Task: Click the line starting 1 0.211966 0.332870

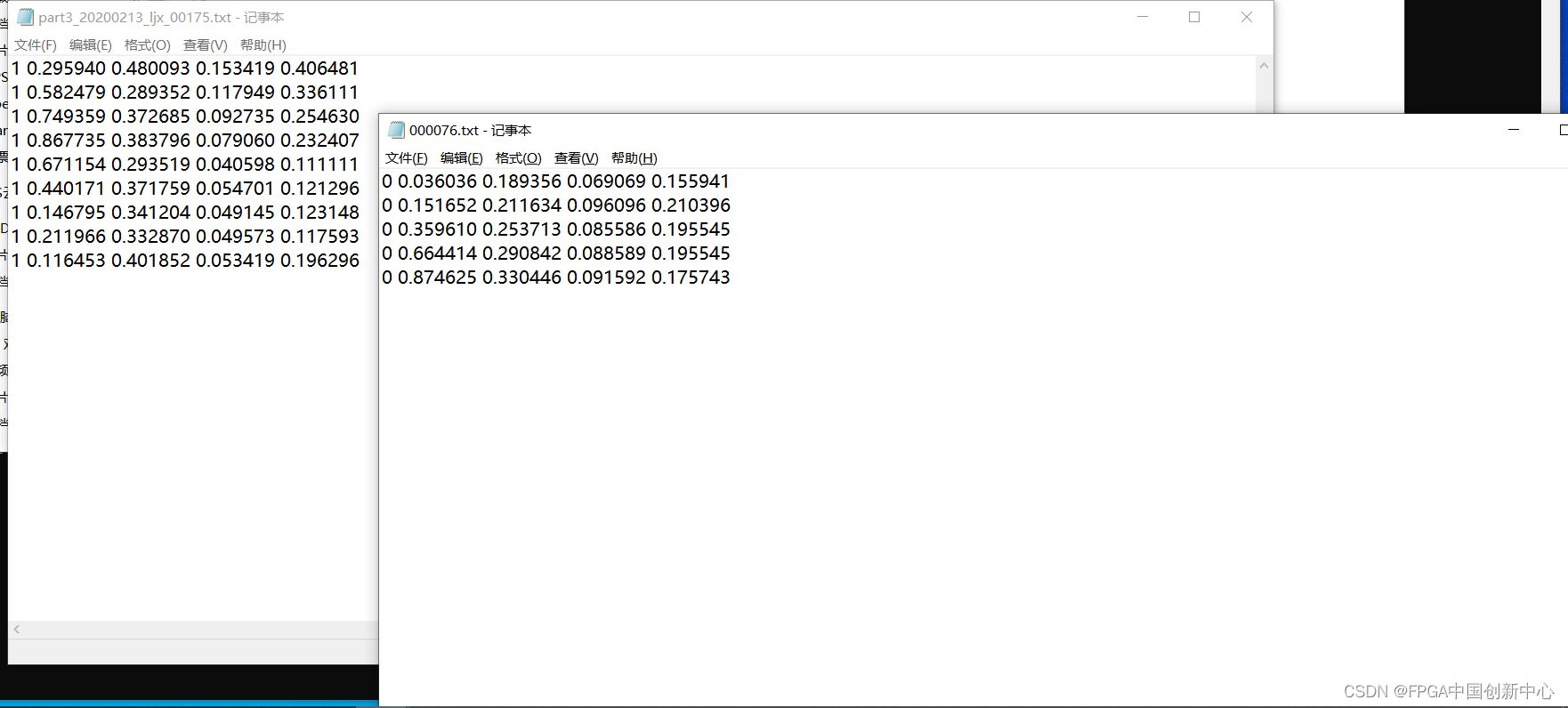Action: click(x=185, y=237)
